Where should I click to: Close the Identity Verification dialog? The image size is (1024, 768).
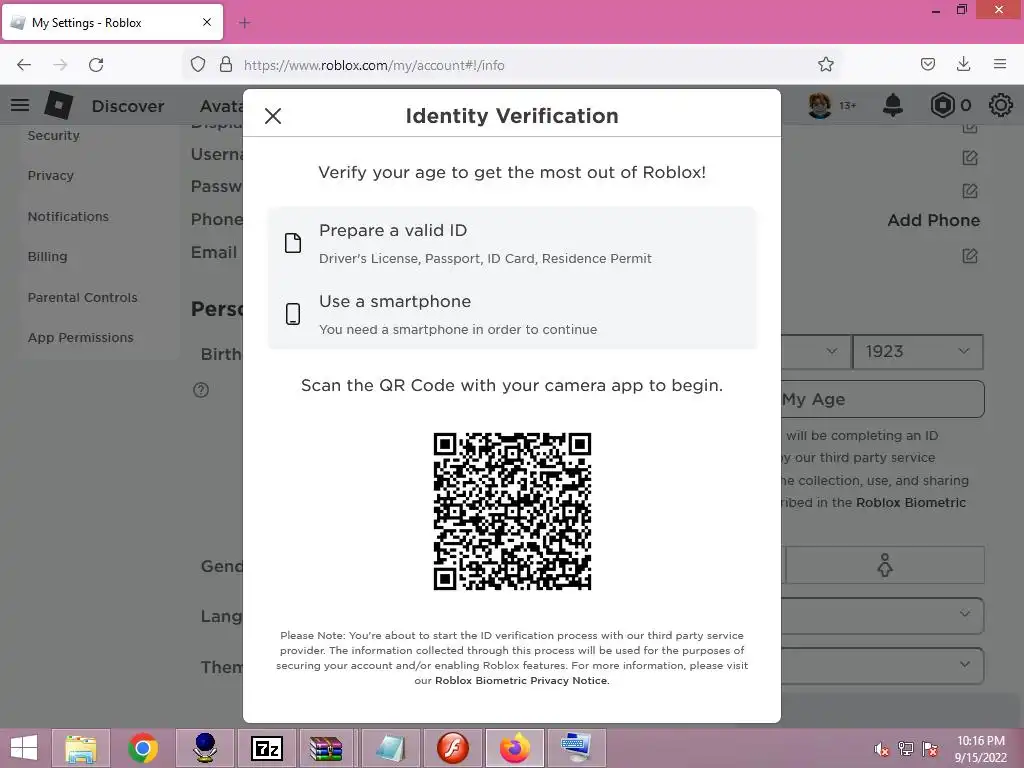[x=273, y=116]
